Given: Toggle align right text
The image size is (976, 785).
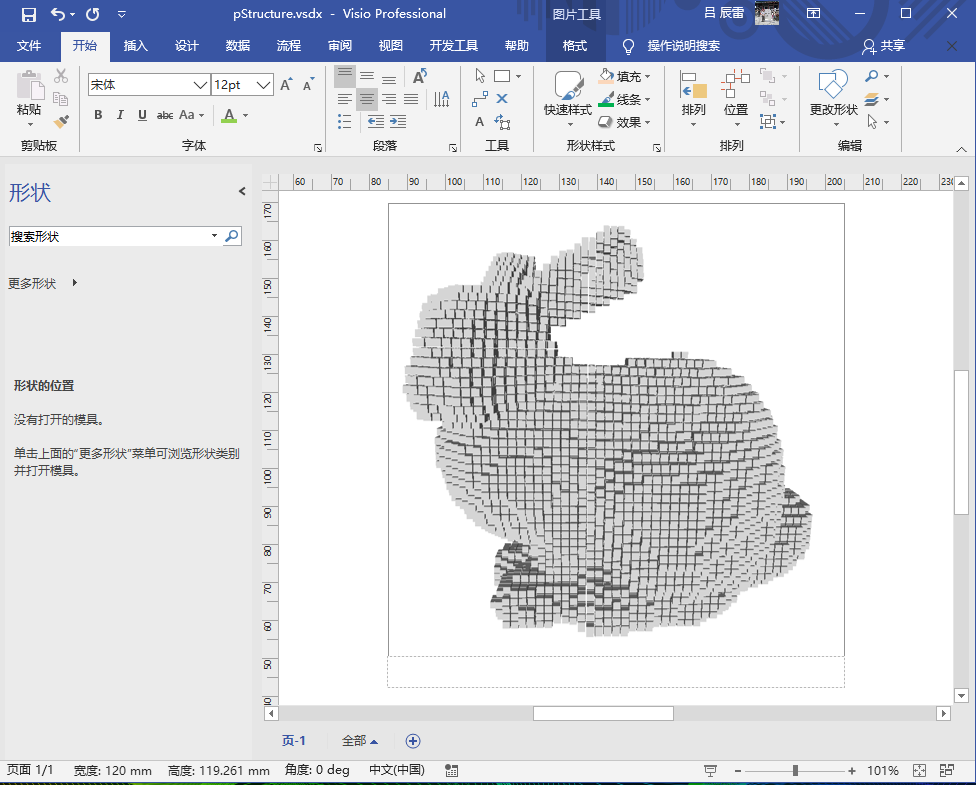Looking at the screenshot, I should point(389,99).
